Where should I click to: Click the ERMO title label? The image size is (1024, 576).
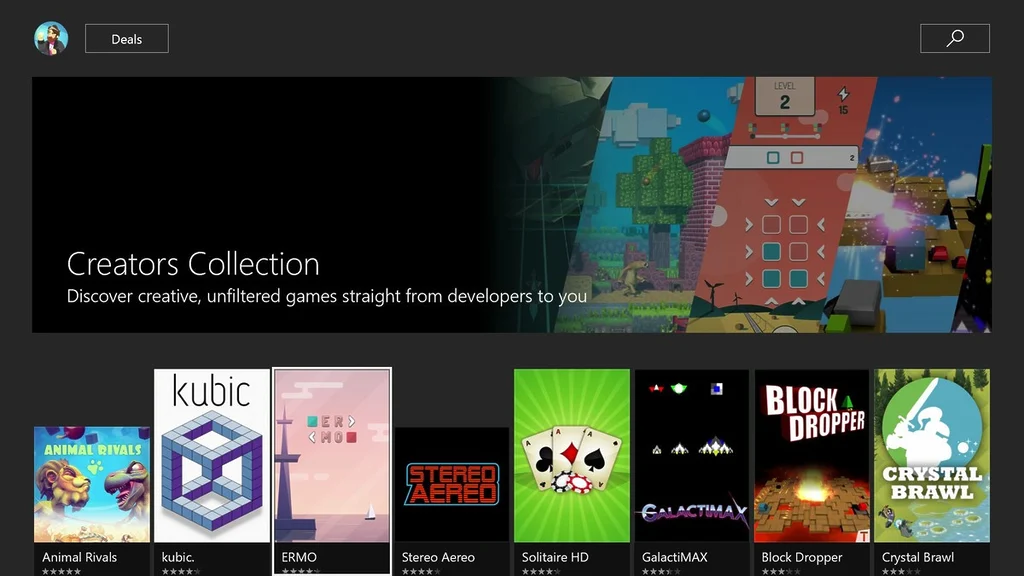[299, 557]
